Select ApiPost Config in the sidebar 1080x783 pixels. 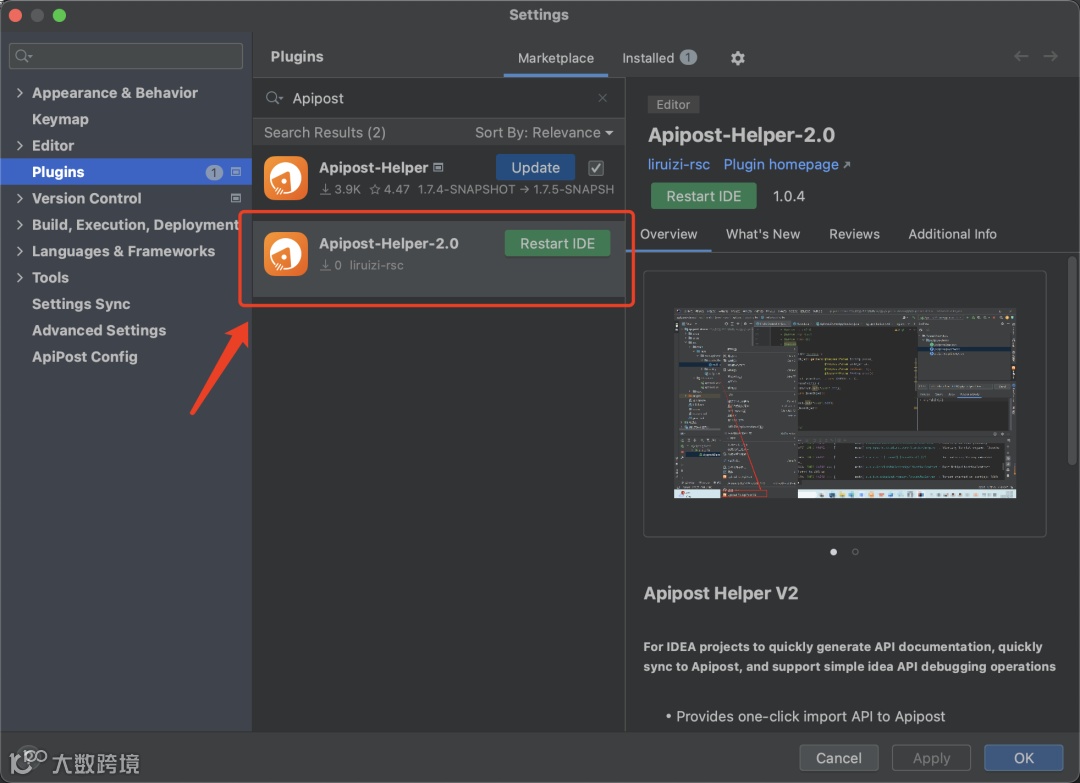85,357
